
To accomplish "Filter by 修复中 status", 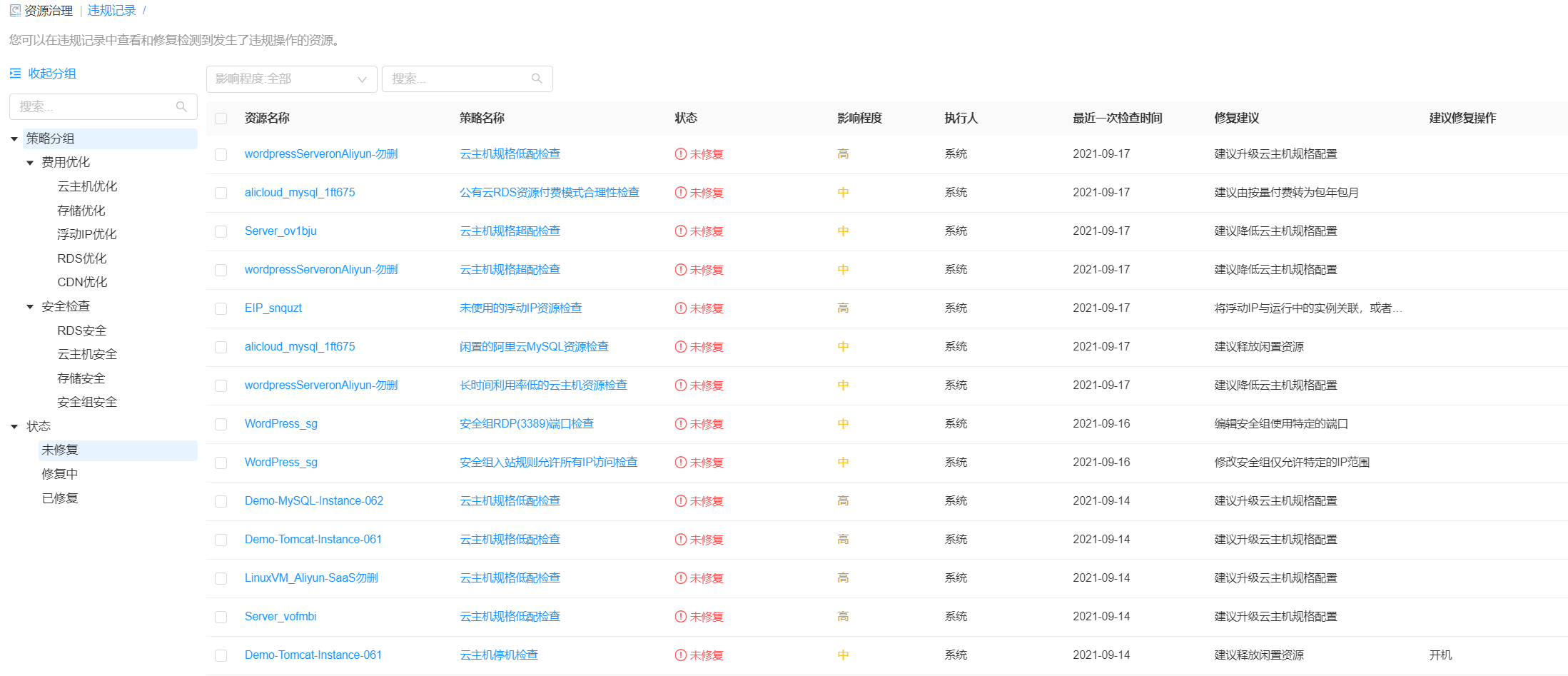I will point(60,474).
